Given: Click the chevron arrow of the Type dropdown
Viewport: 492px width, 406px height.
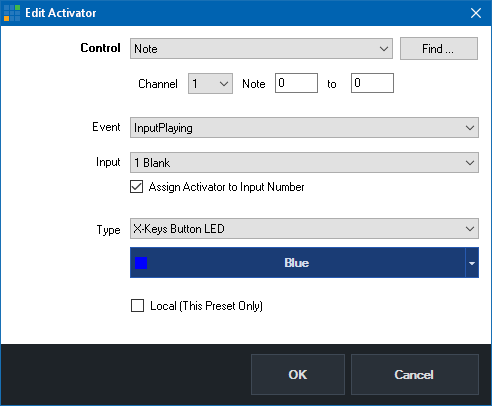Looking at the screenshot, I should tap(470, 229).
